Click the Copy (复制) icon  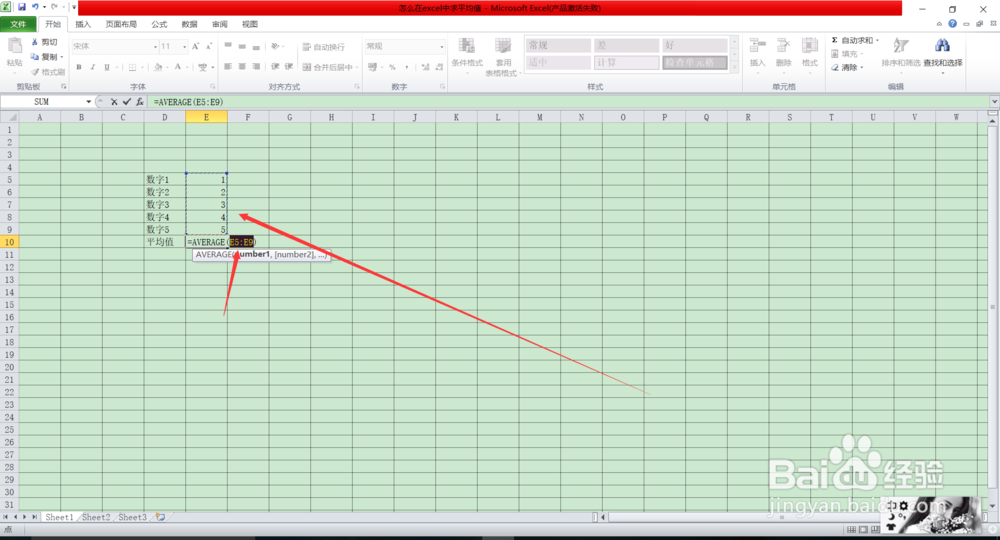[x=35, y=57]
